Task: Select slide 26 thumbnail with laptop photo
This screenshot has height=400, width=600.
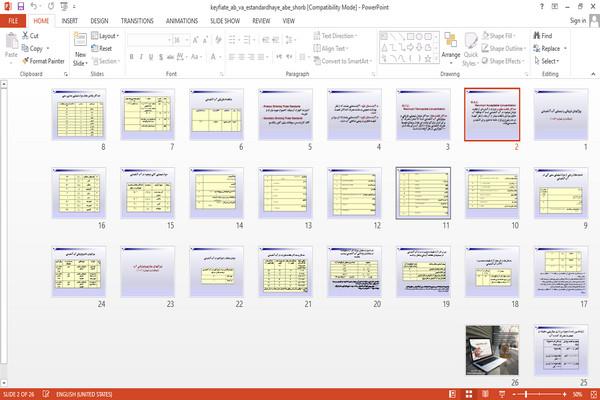Action: (x=492, y=350)
